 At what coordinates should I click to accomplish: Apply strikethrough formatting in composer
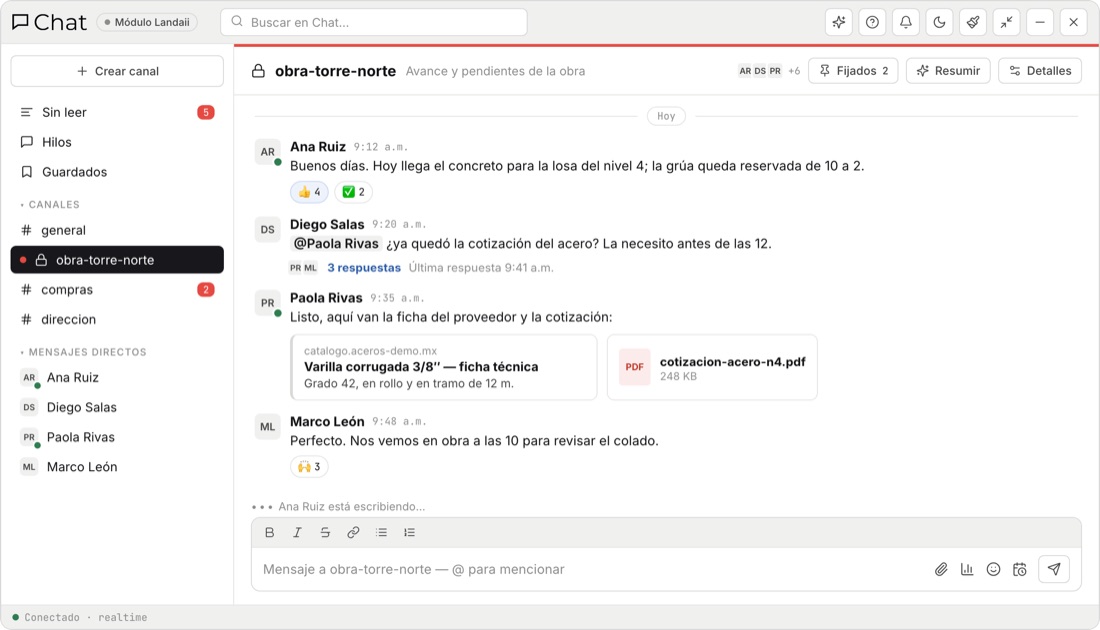[x=325, y=532]
